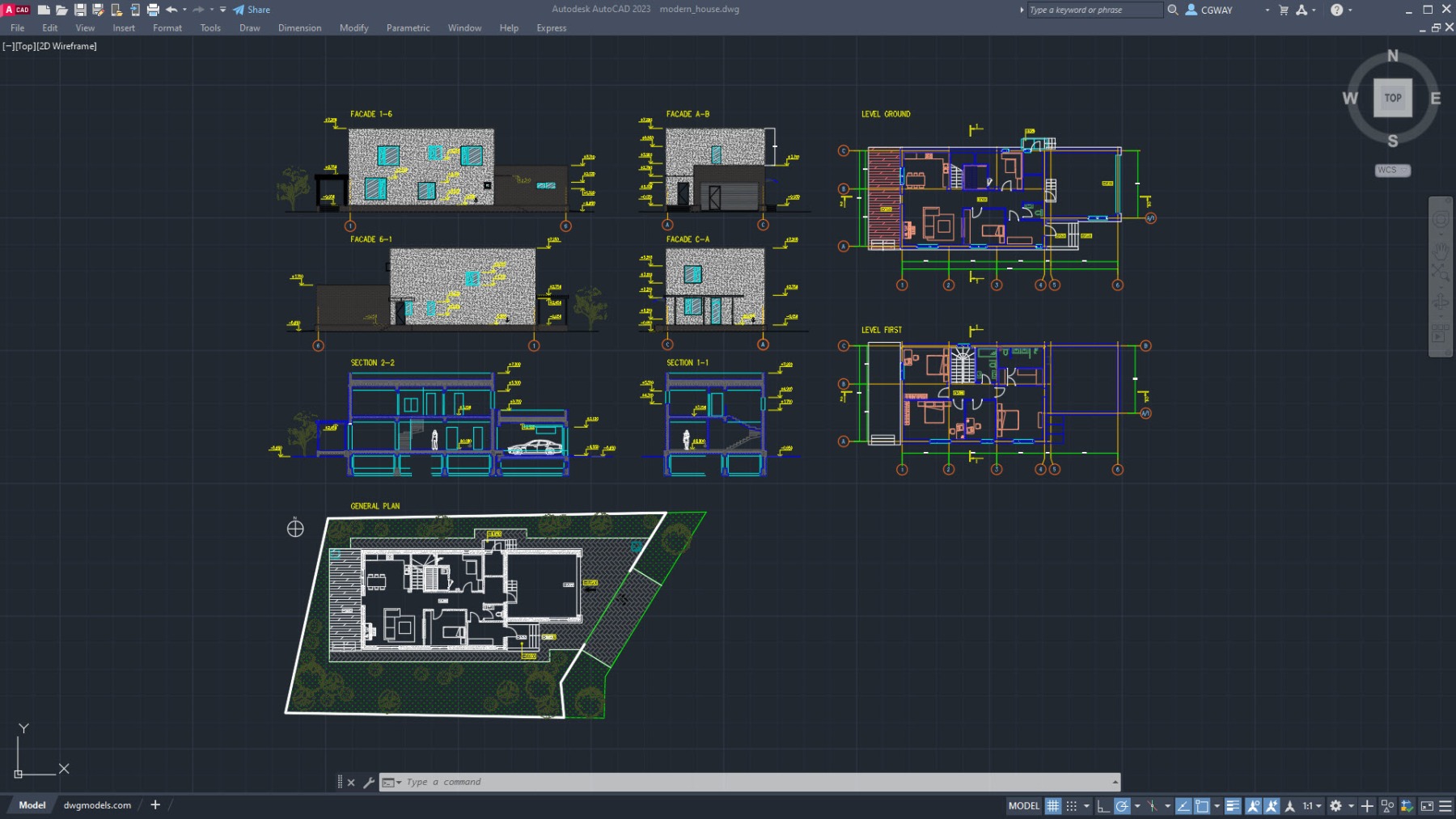Switch to the dwgmodels.com layout tab
The height and width of the screenshot is (819, 1456).
point(97,805)
